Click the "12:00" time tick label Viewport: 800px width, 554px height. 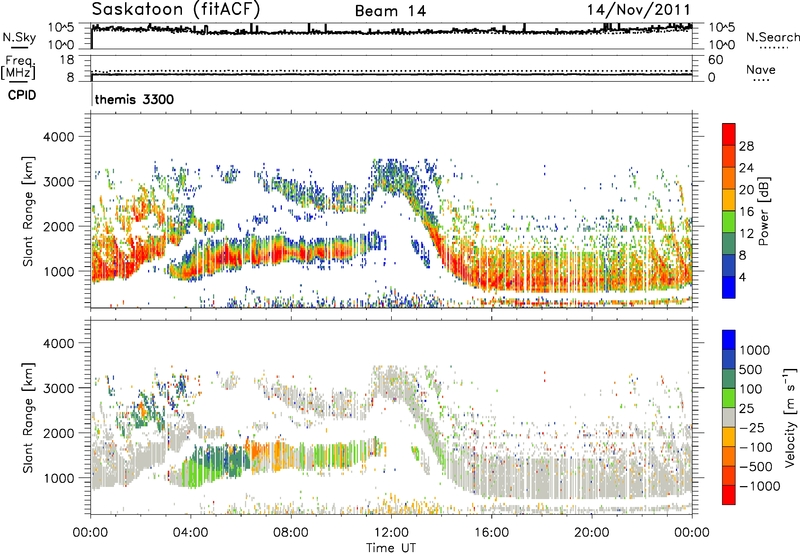(x=391, y=533)
